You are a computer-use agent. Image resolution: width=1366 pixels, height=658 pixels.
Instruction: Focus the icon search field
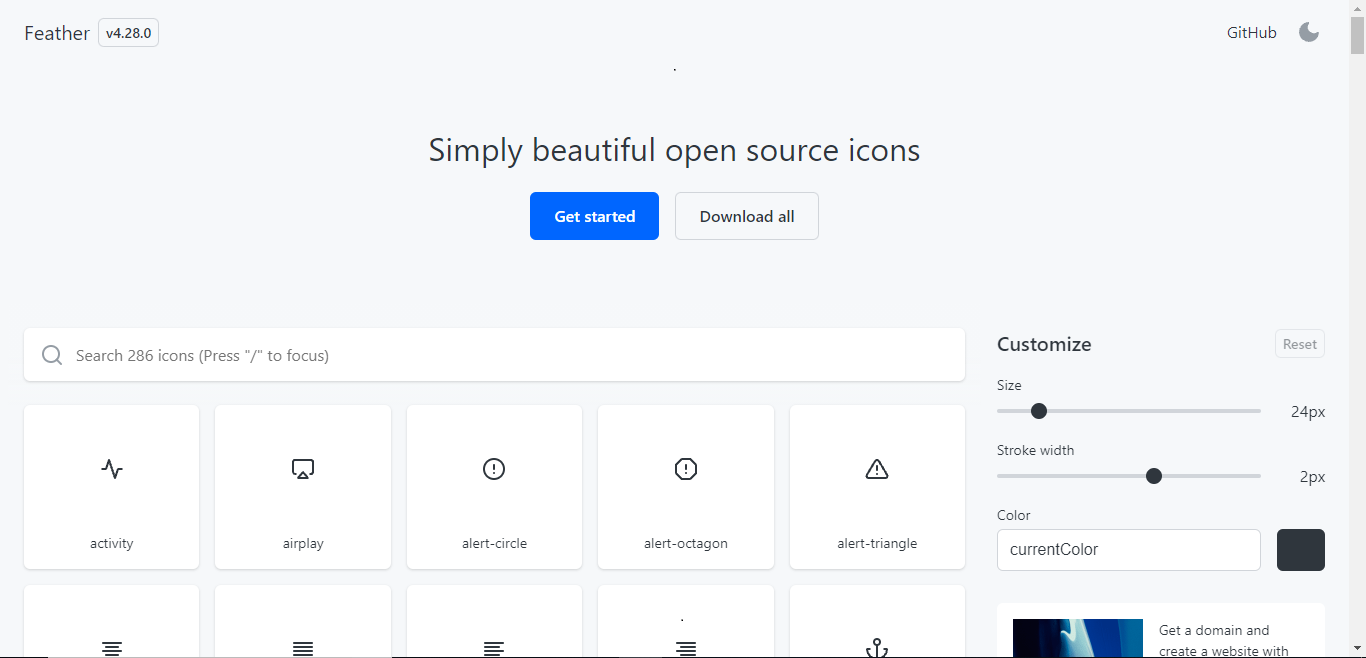click(494, 355)
